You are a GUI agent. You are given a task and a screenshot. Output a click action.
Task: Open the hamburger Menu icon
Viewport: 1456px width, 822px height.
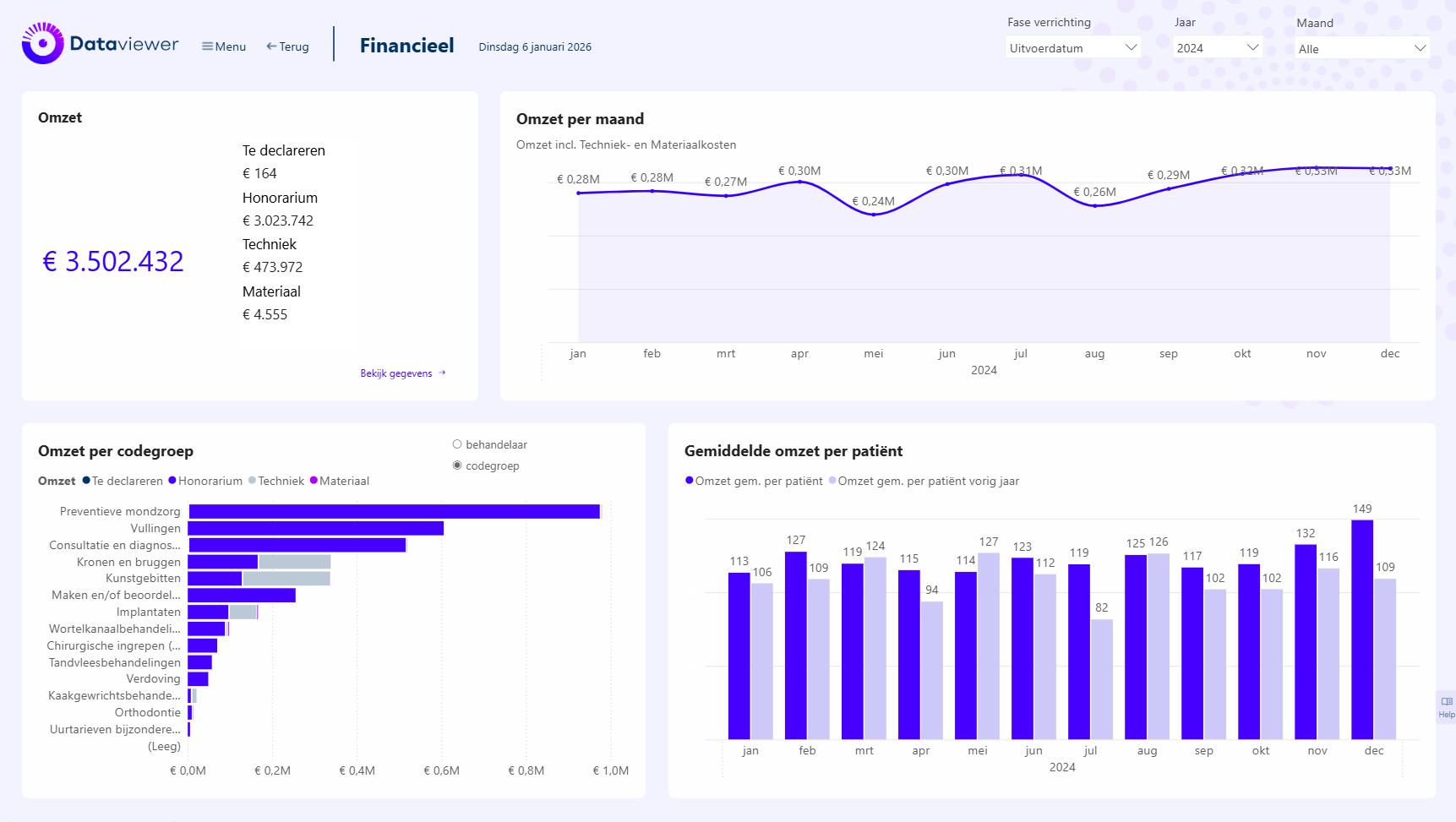pyautogui.click(x=207, y=46)
